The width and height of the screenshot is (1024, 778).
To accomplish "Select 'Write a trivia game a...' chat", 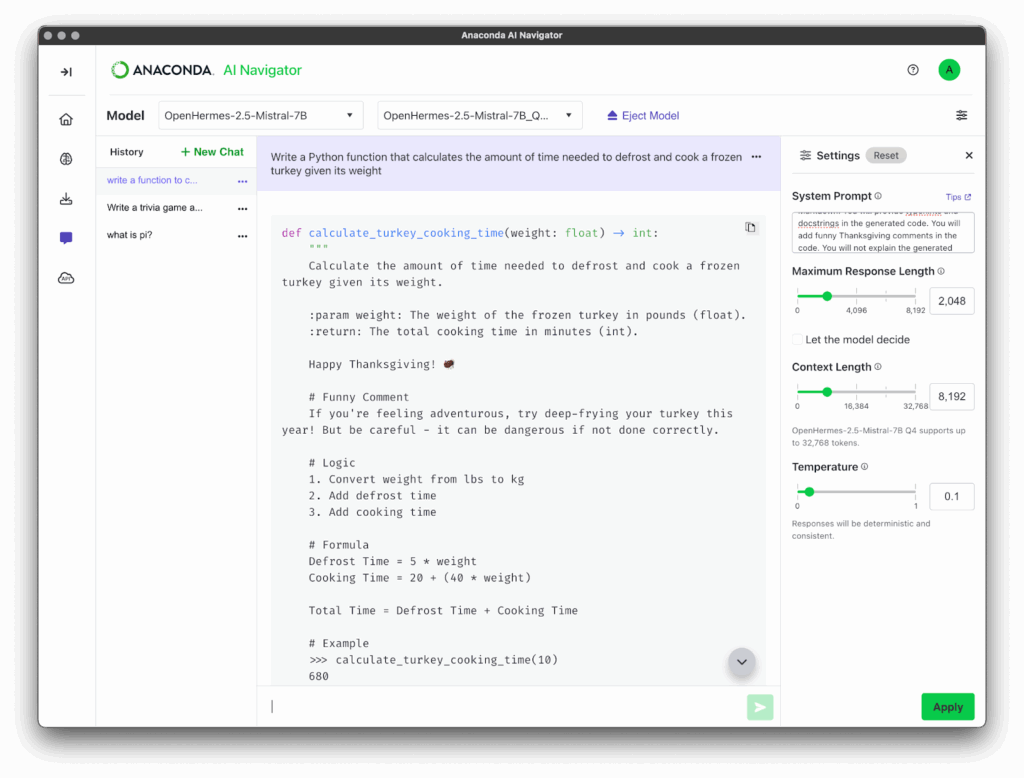I will pyautogui.click(x=154, y=208).
